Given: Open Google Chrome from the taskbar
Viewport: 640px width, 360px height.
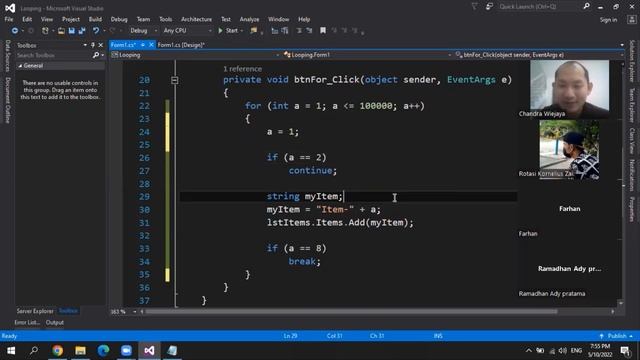Looking at the screenshot, I should (58, 351).
